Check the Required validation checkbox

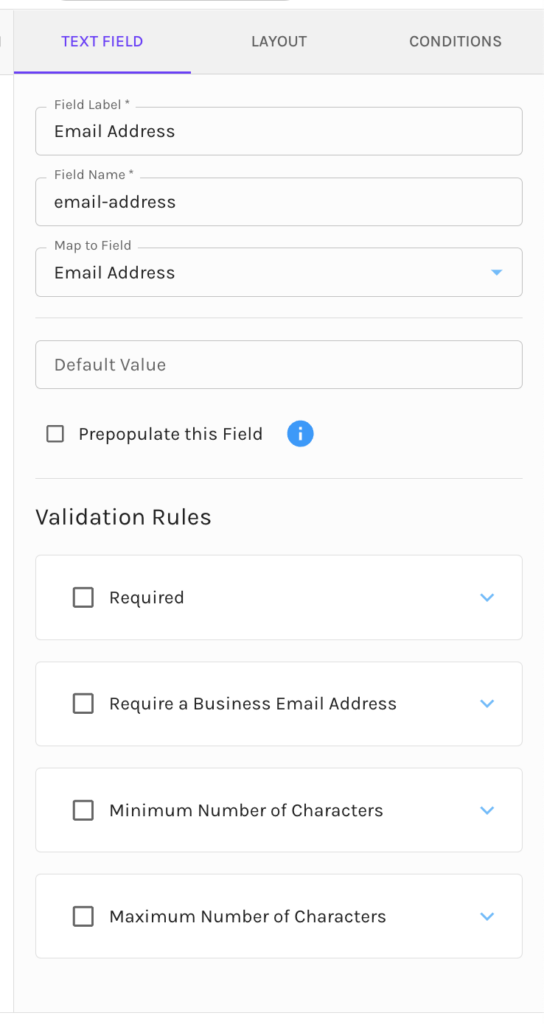coord(83,598)
